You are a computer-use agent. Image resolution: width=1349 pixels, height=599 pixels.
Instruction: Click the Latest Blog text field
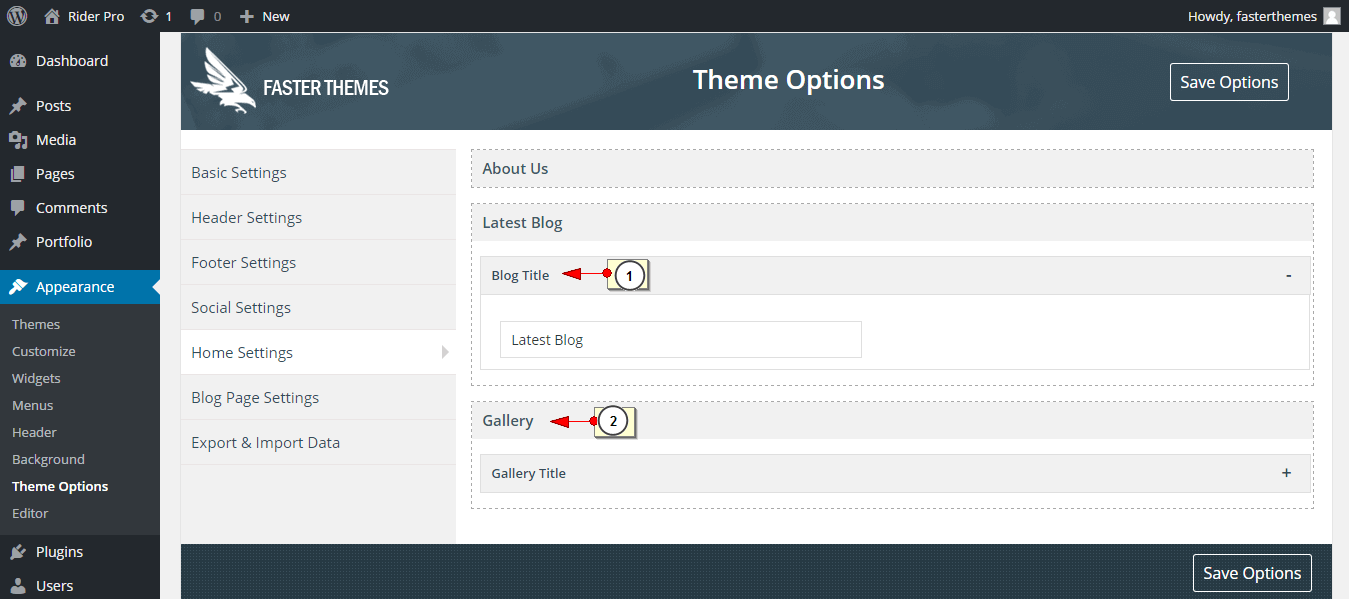pos(681,340)
